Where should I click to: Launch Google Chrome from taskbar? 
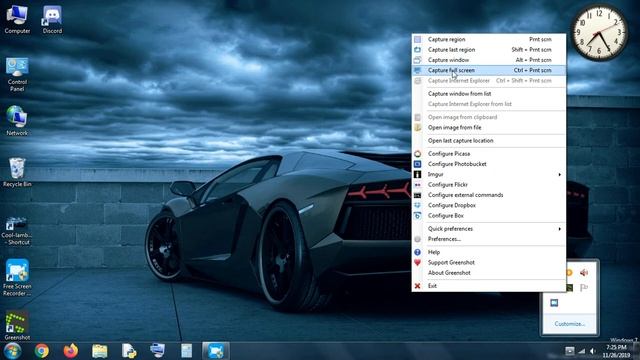[x=41, y=351]
